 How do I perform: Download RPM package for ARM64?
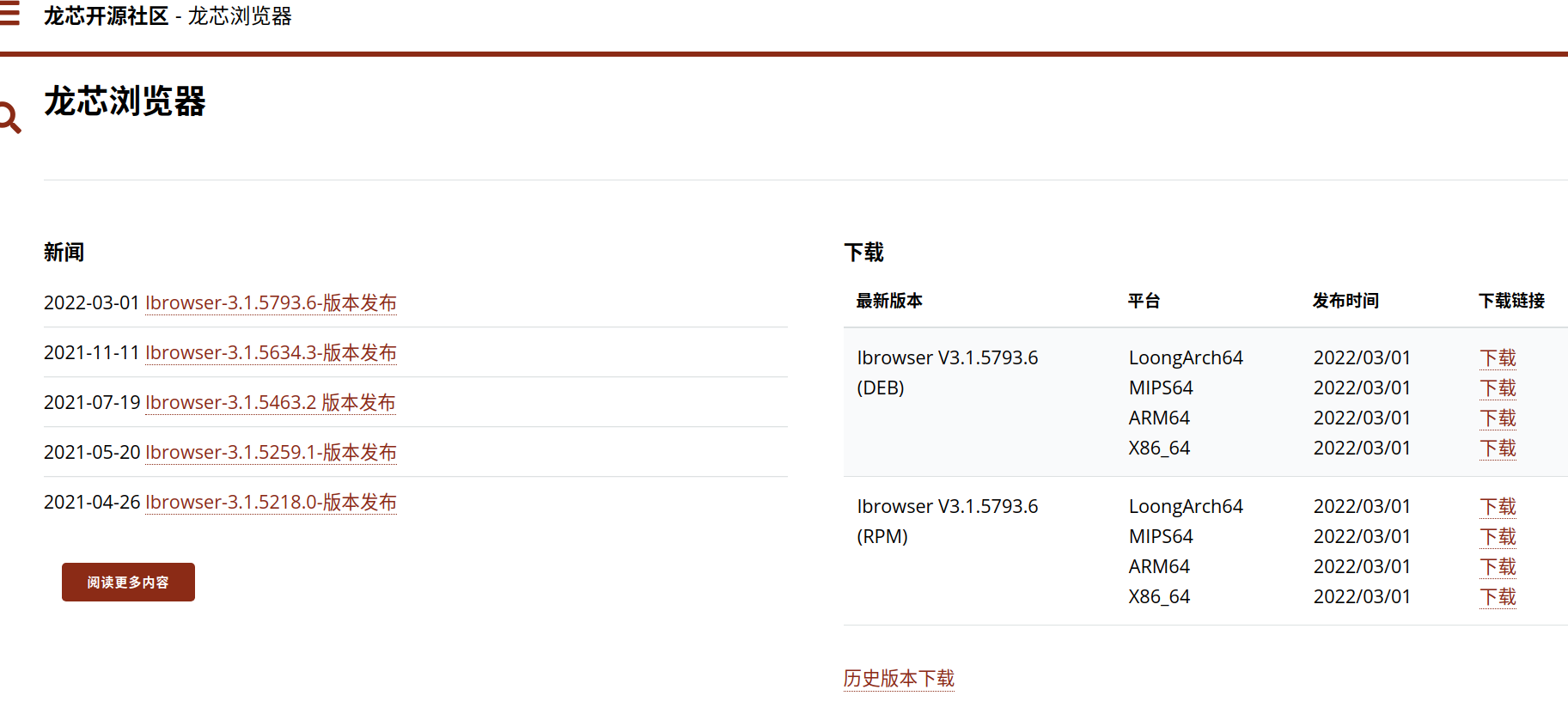pos(1498,567)
